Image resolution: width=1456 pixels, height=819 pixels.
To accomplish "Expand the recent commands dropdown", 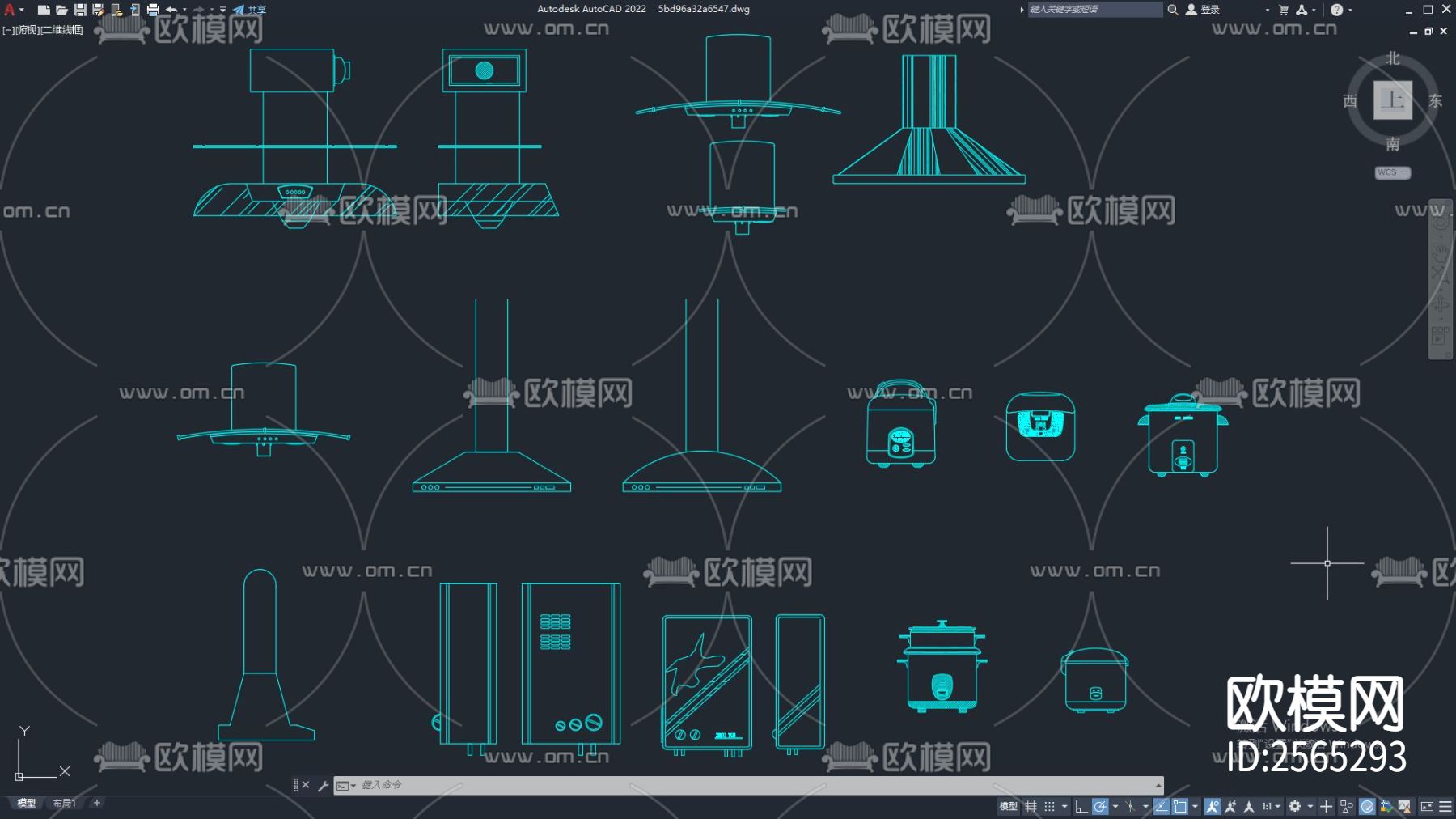I will [x=346, y=785].
